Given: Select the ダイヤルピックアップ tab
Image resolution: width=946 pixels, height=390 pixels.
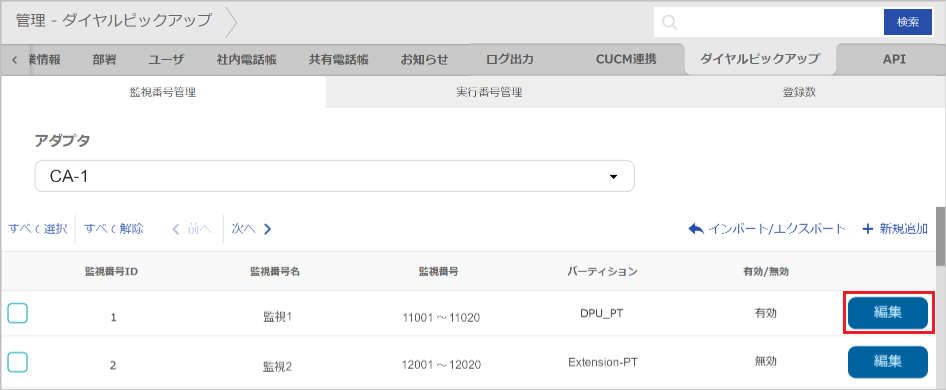Looking at the screenshot, I should pyautogui.click(x=760, y=59).
